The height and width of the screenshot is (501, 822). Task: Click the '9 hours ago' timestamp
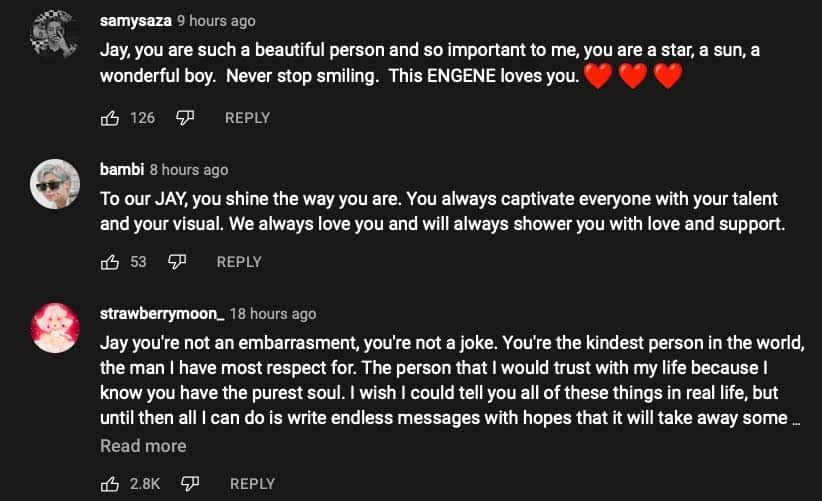click(216, 20)
